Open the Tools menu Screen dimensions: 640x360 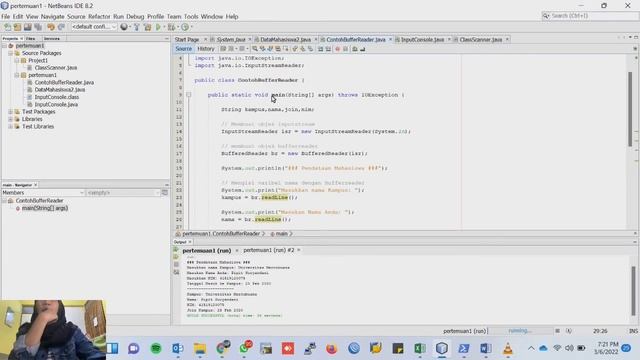coord(191,17)
